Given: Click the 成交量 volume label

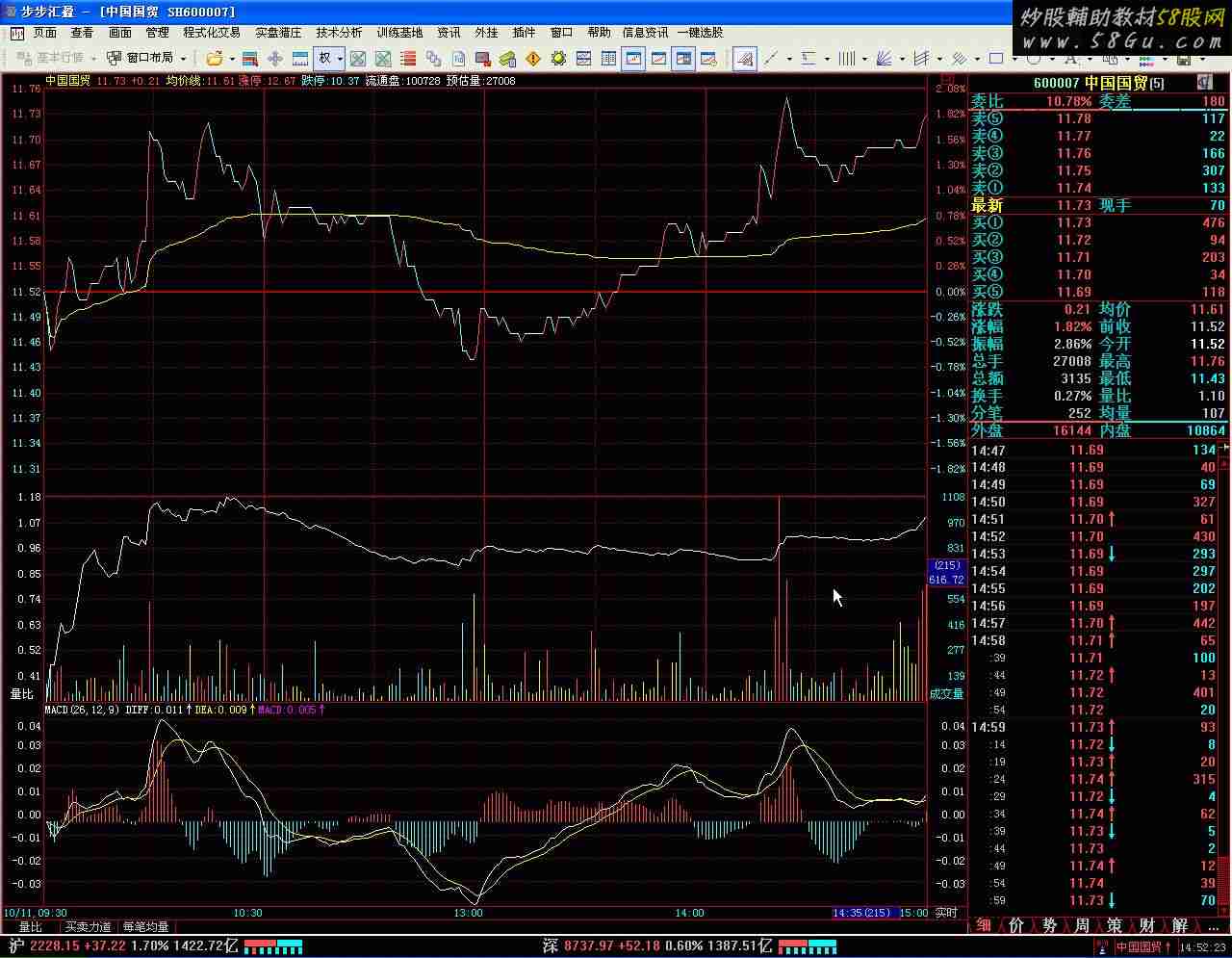Looking at the screenshot, I should tap(946, 693).
